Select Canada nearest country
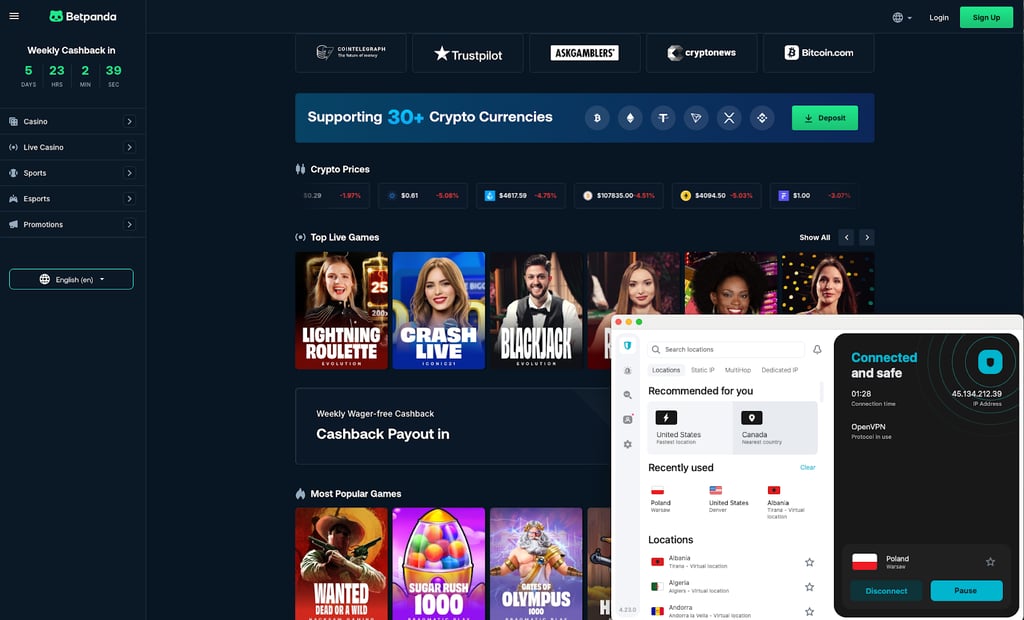Image resolution: width=1024 pixels, height=620 pixels. tap(775, 428)
